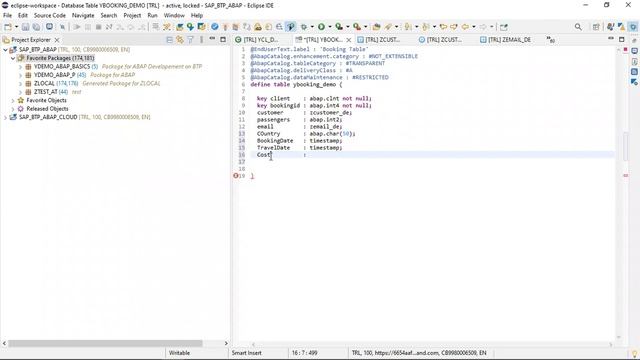
Task: Click Project Explorer scroll right arrow
Action: coord(226,344)
